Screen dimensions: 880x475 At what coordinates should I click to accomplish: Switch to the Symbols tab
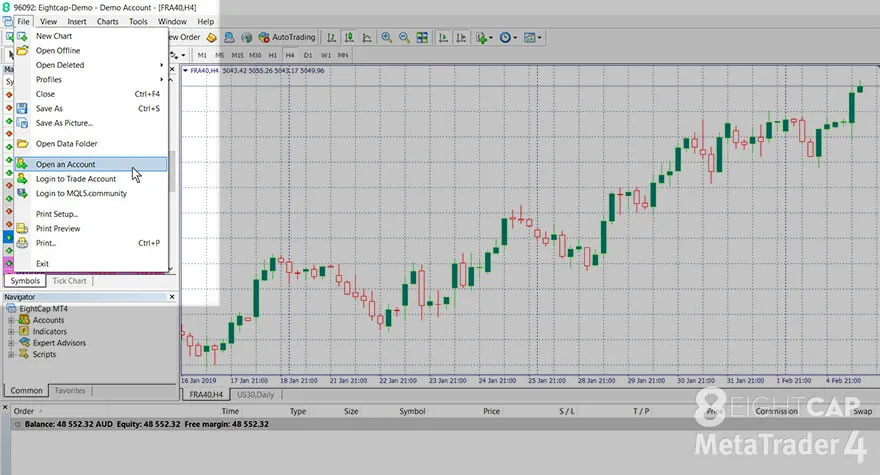[x=25, y=281]
